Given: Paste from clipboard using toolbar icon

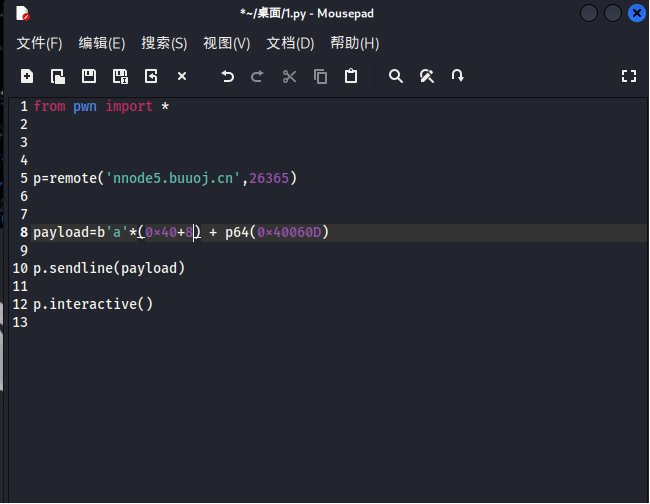Looking at the screenshot, I should (351, 76).
